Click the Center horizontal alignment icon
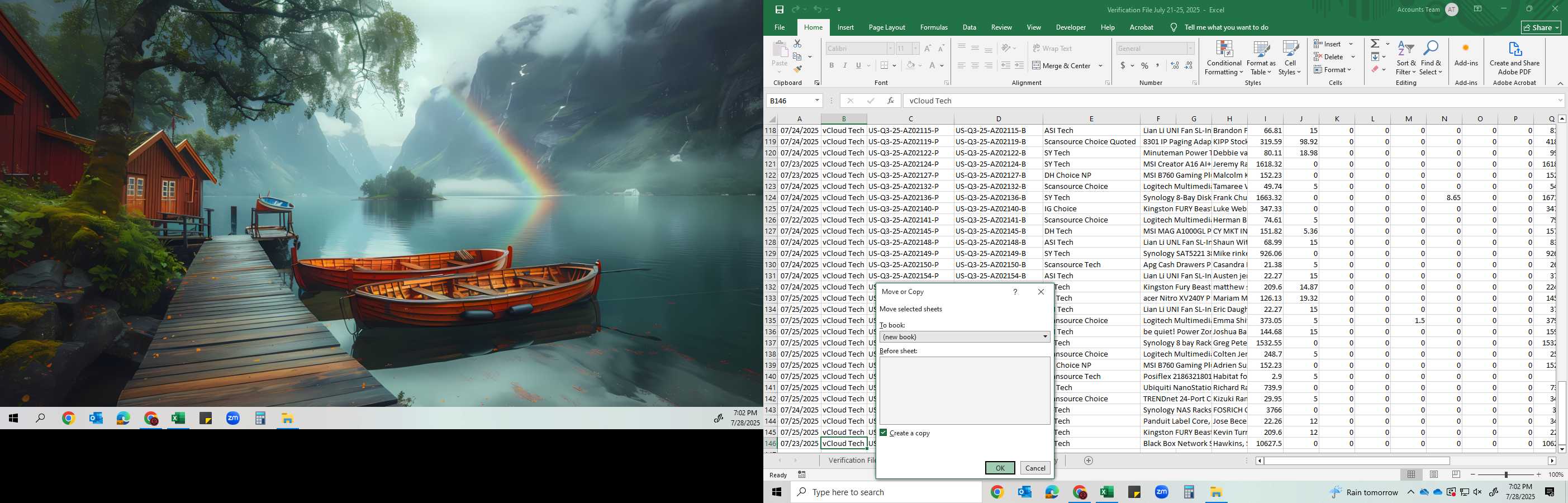The width and height of the screenshot is (1568, 503). 975,66
